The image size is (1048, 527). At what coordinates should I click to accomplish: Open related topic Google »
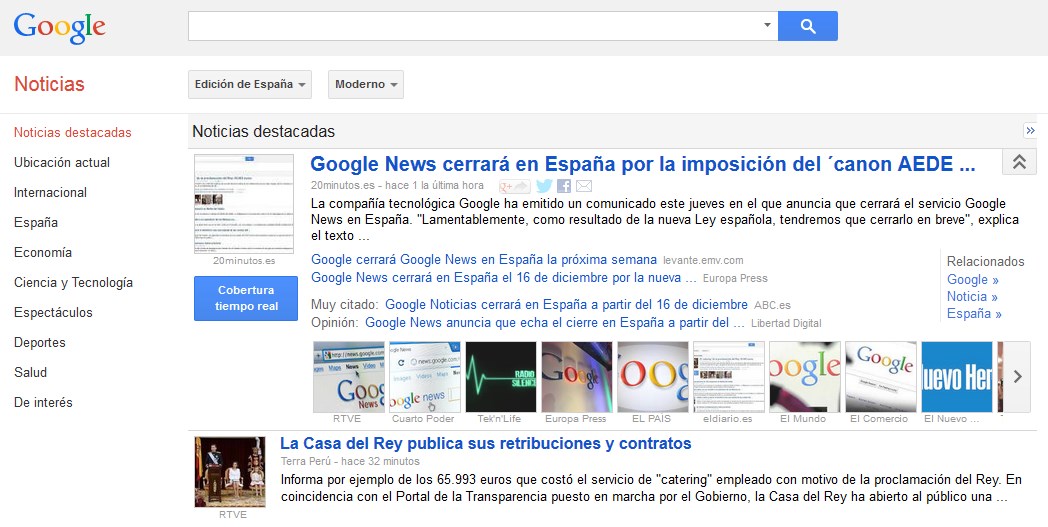972,280
